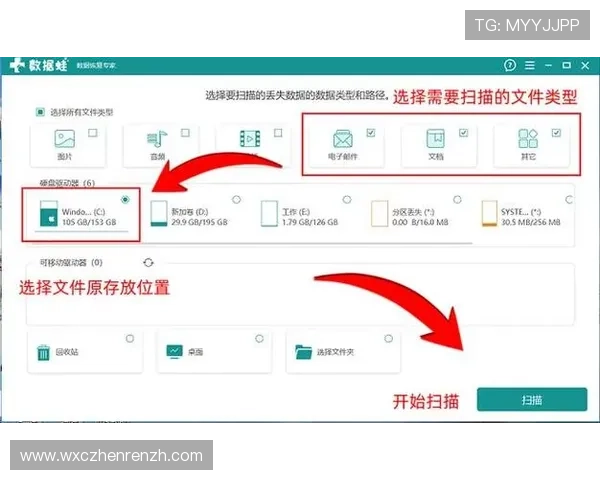Click the picture file type icon
This screenshot has width=600, height=480.
pyautogui.click(x=65, y=139)
